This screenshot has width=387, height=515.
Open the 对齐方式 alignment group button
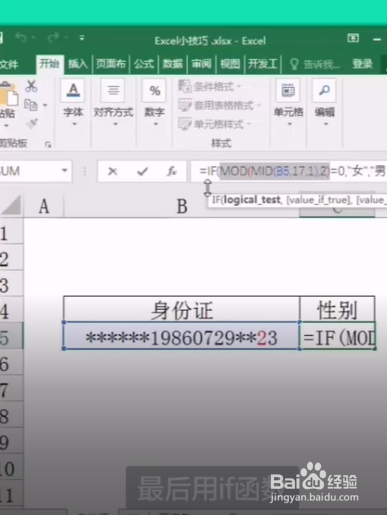coord(113,103)
